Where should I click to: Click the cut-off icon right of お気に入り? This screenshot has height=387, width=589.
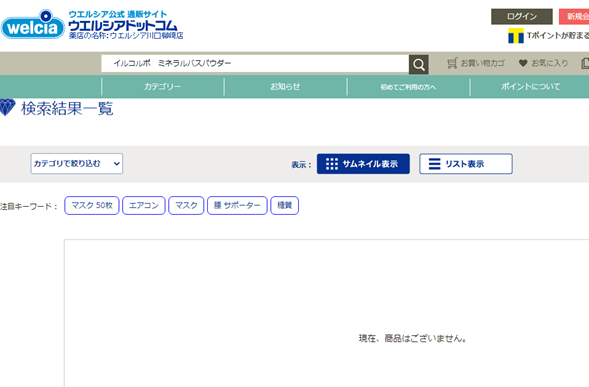pyautogui.click(x=585, y=63)
